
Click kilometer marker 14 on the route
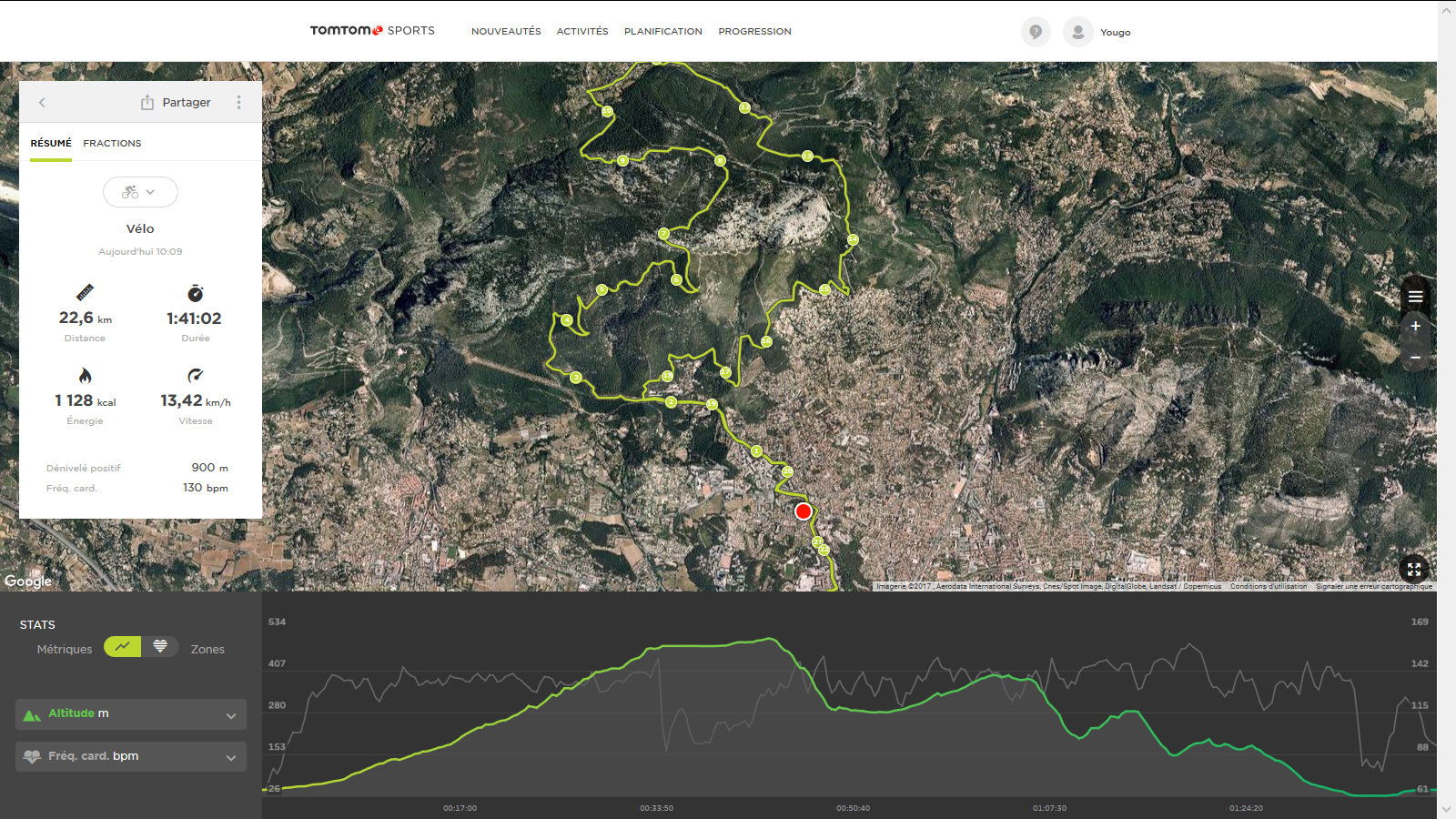point(853,239)
